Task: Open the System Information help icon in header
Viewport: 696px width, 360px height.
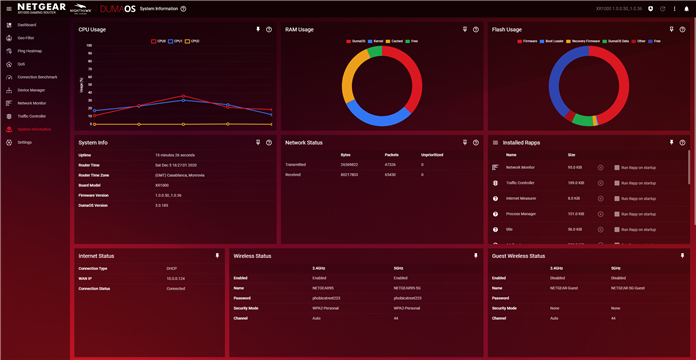Action: tap(184, 9)
